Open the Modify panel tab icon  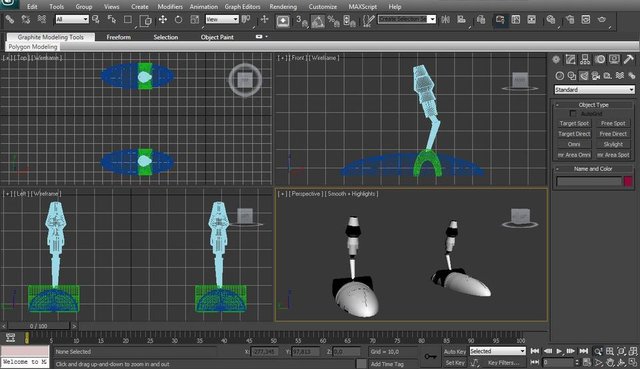click(x=571, y=60)
